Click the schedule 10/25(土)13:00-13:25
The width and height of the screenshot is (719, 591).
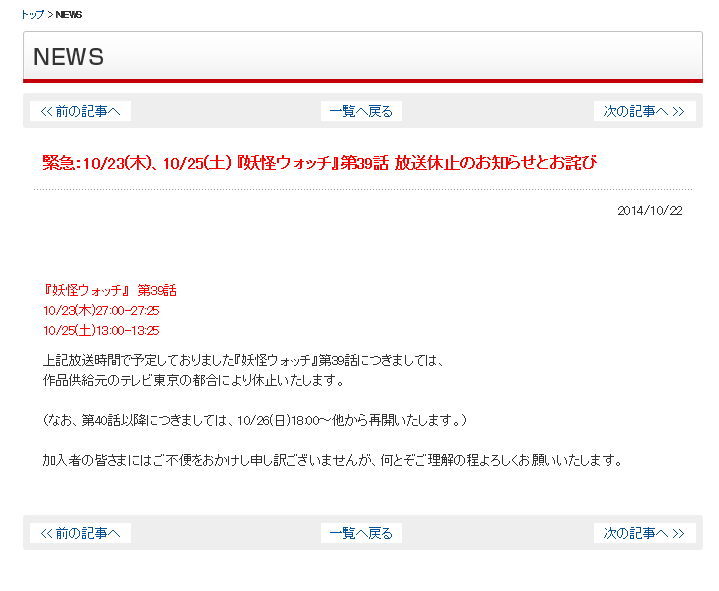click(101, 330)
